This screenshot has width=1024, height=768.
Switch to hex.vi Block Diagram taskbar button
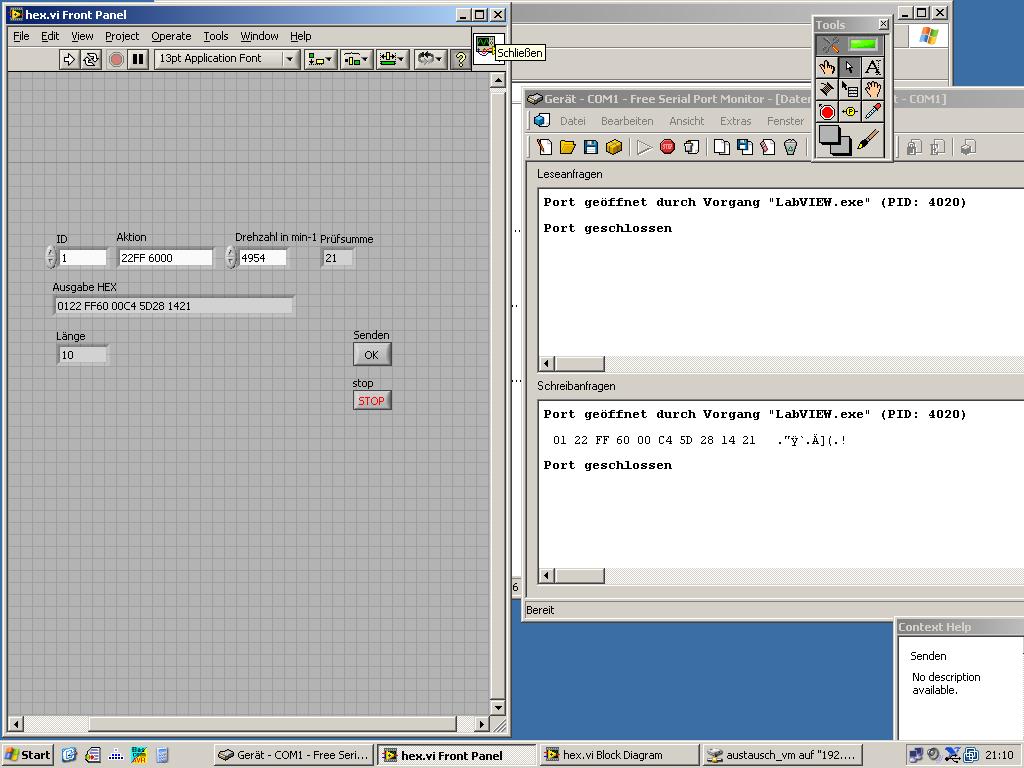[x=619, y=755]
